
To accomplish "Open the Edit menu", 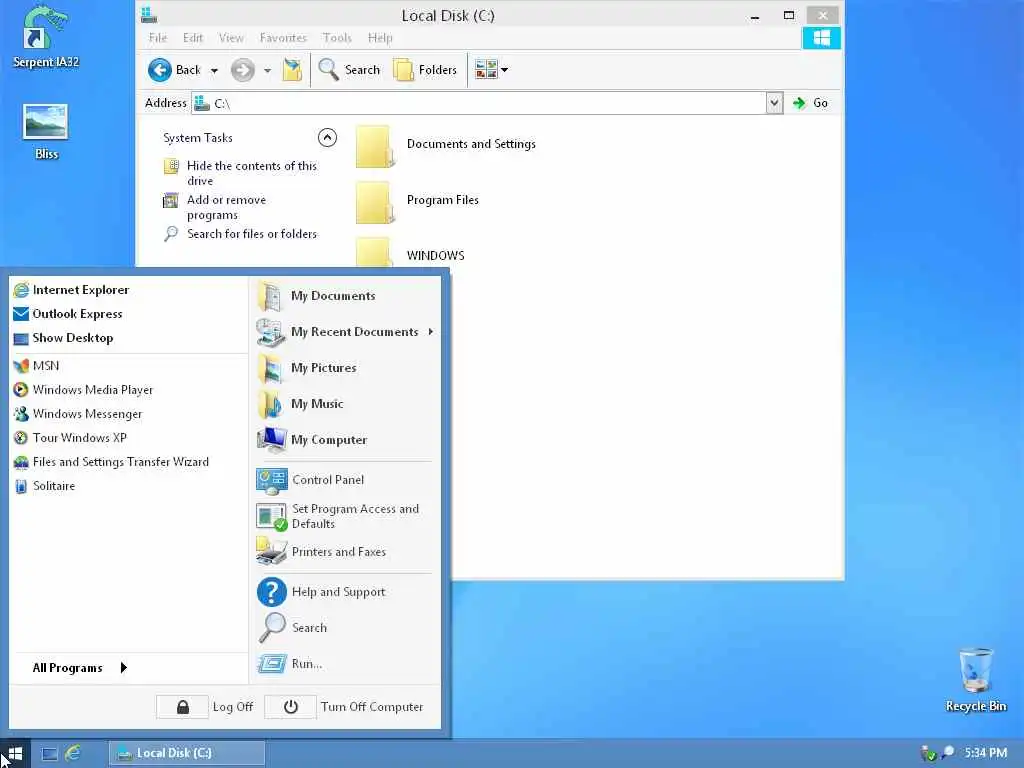I will [x=193, y=38].
